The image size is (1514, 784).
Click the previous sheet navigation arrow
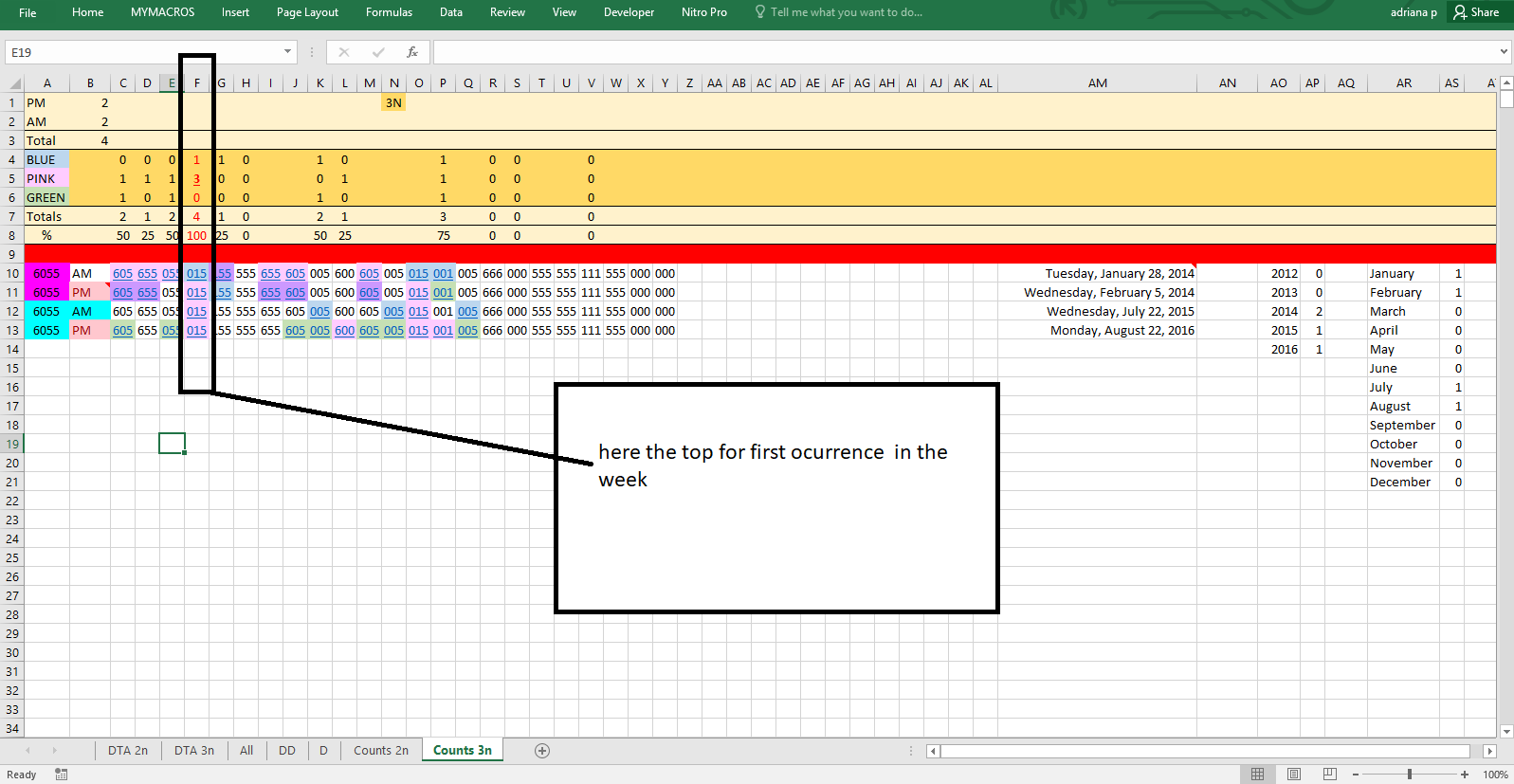click(27, 751)
